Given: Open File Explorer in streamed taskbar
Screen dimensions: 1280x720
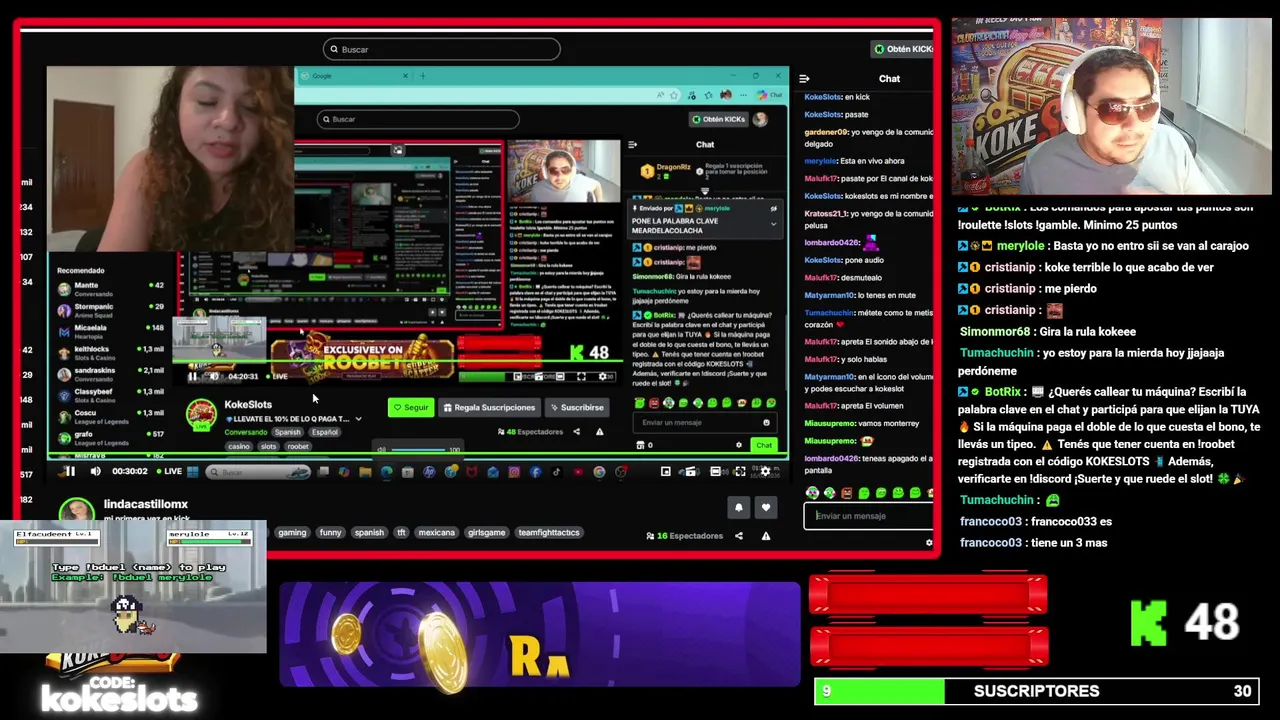Looking at the screenshot, I should 365,472.
